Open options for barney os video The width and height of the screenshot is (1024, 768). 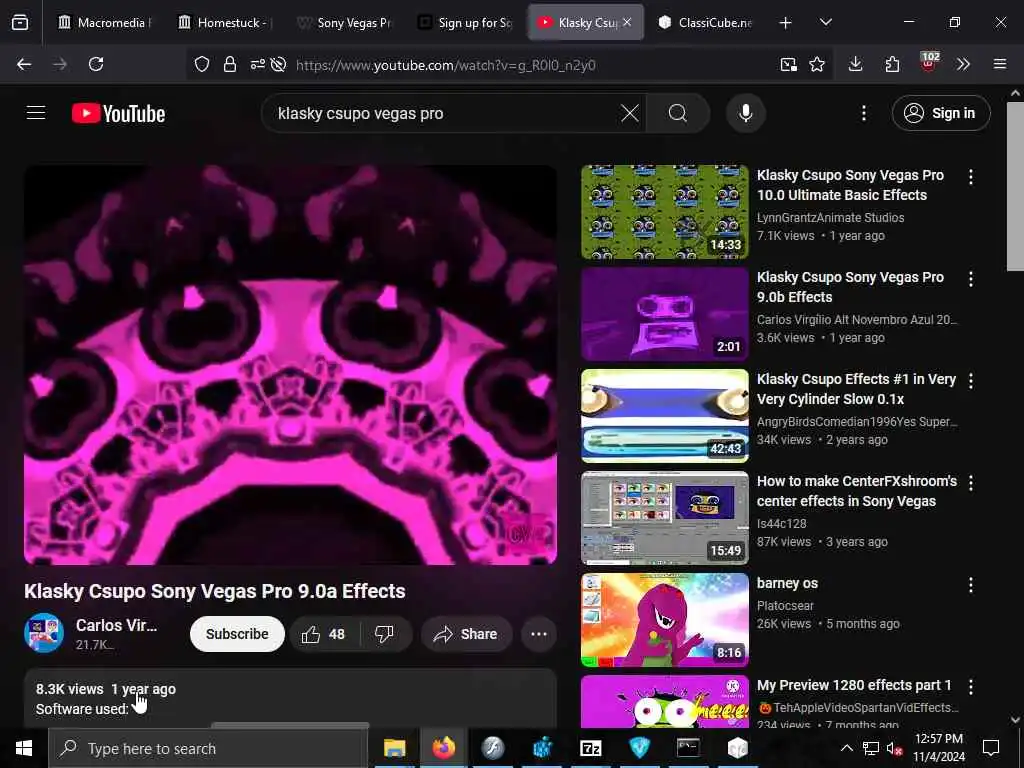[x=970, y=584]
